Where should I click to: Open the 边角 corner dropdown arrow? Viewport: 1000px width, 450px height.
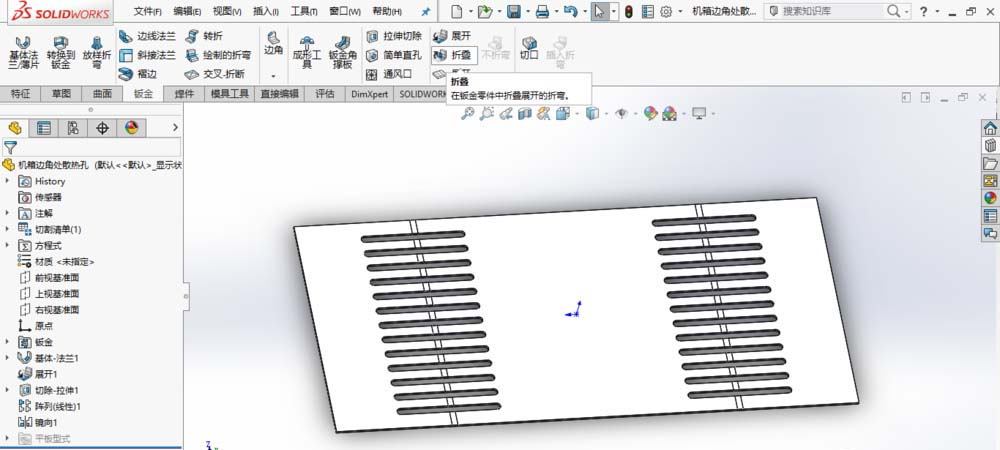tap(273, 76)
